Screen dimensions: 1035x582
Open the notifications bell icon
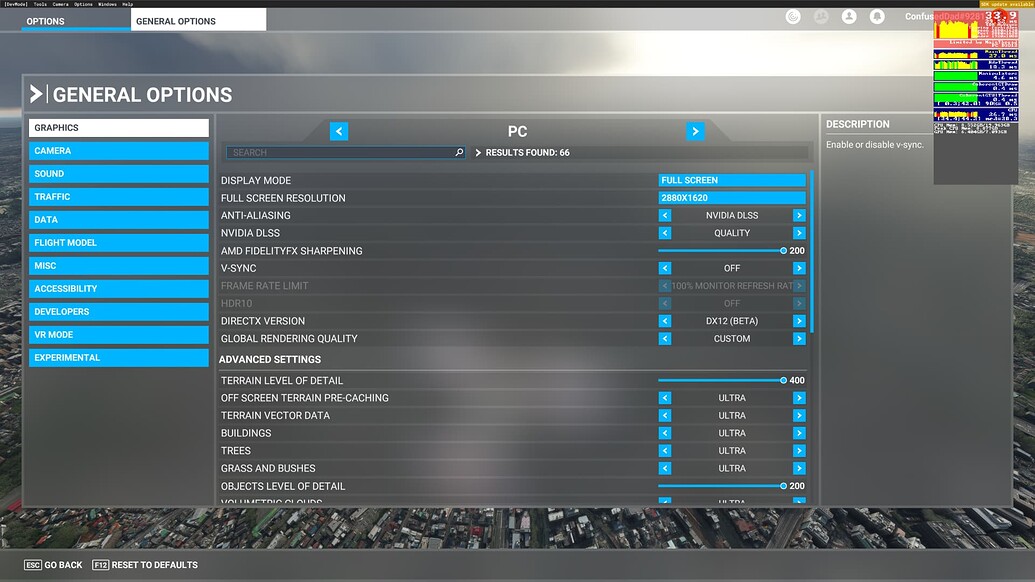pyautogui.click(x=877, y=16)
